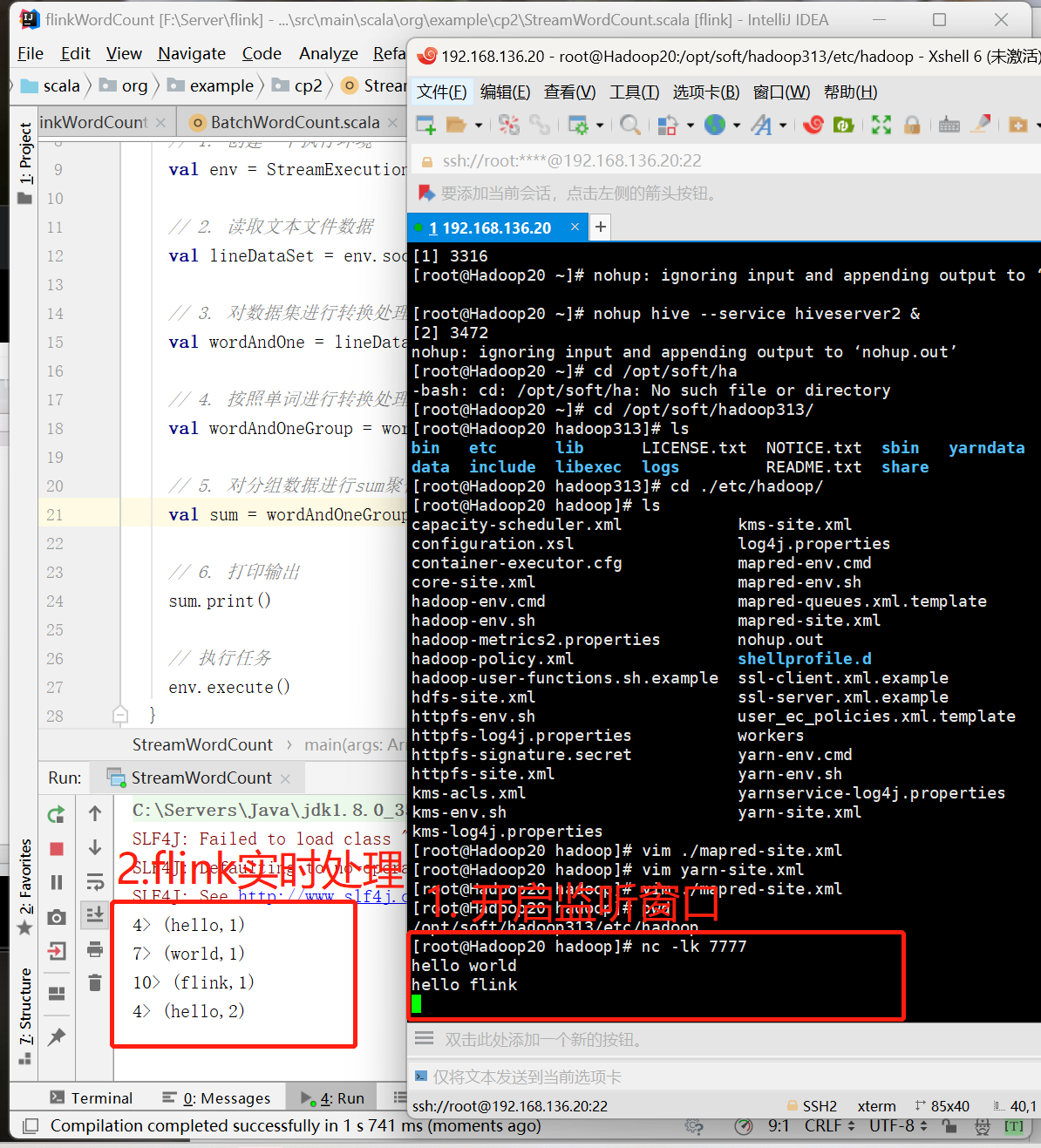Open Xshell 工具(T) menu

pos(634,92)
